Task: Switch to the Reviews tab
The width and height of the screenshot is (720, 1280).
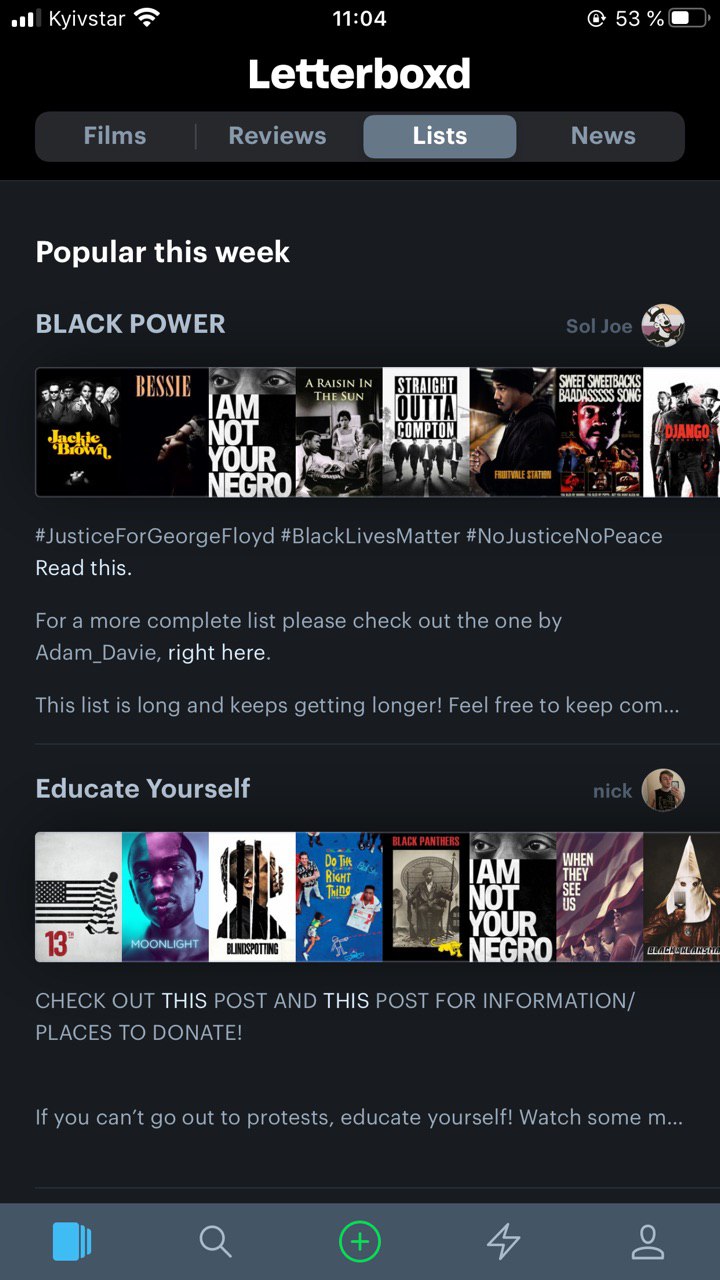Action: pos(277,136)
